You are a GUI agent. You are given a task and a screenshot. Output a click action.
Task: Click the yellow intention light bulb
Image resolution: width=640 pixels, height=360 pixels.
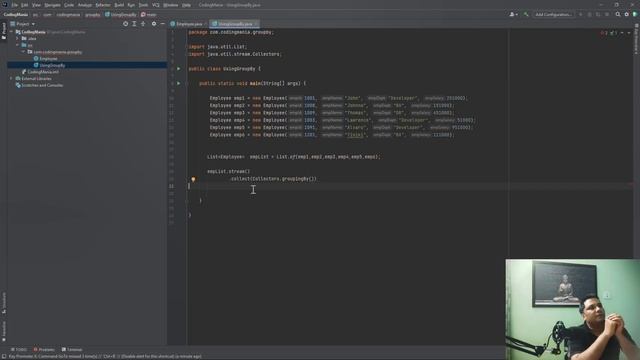pos(193,179)
